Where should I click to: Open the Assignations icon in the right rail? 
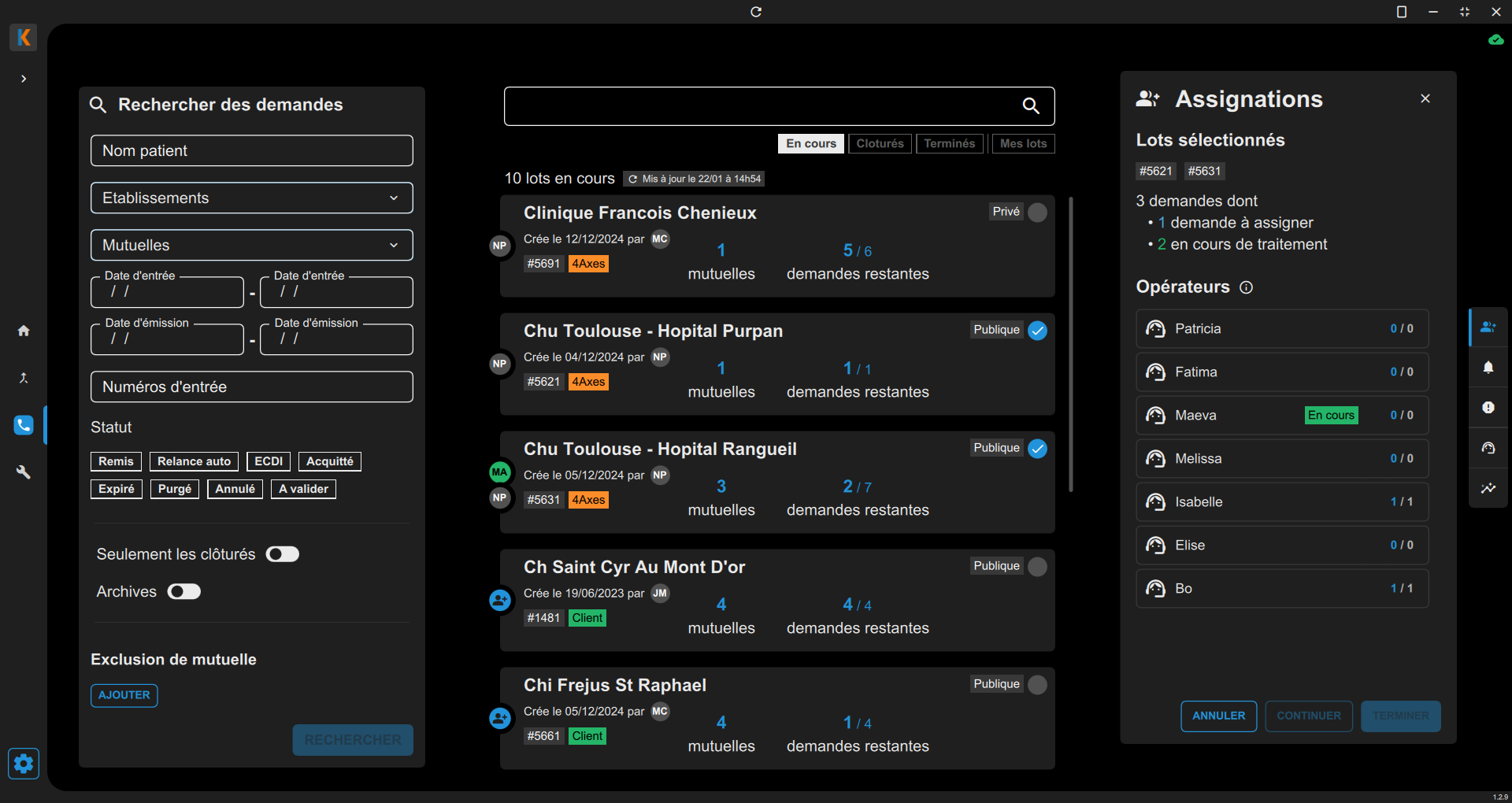tap(1488, 327)
